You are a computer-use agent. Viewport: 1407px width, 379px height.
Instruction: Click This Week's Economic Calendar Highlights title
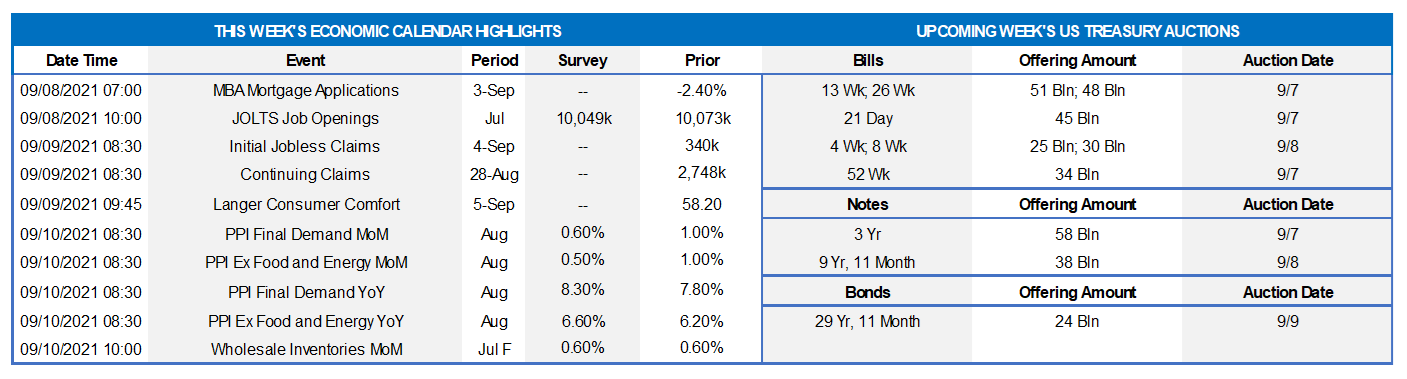pos(388,32)
